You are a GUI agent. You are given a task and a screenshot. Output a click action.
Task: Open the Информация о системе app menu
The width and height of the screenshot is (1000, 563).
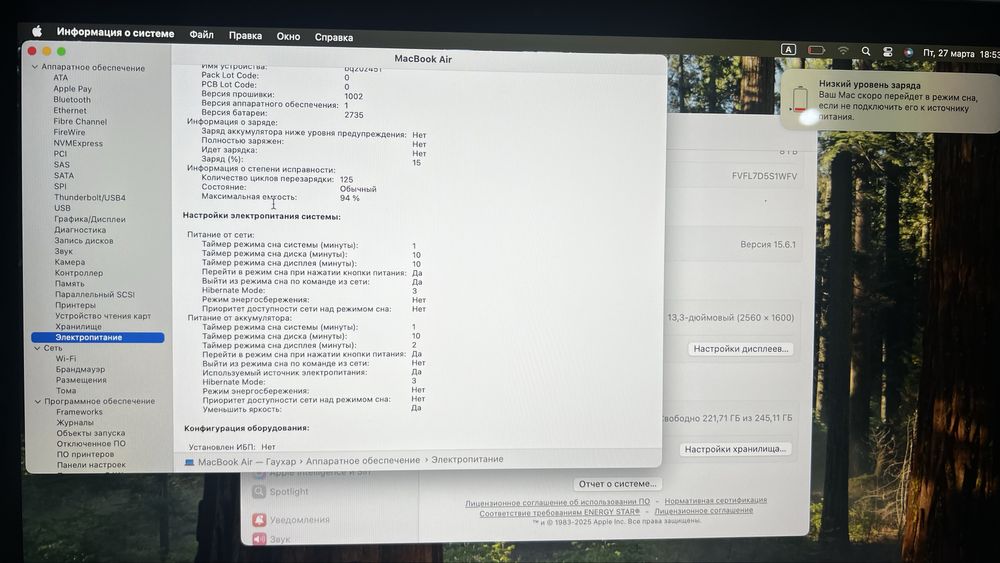pos(115,33)
